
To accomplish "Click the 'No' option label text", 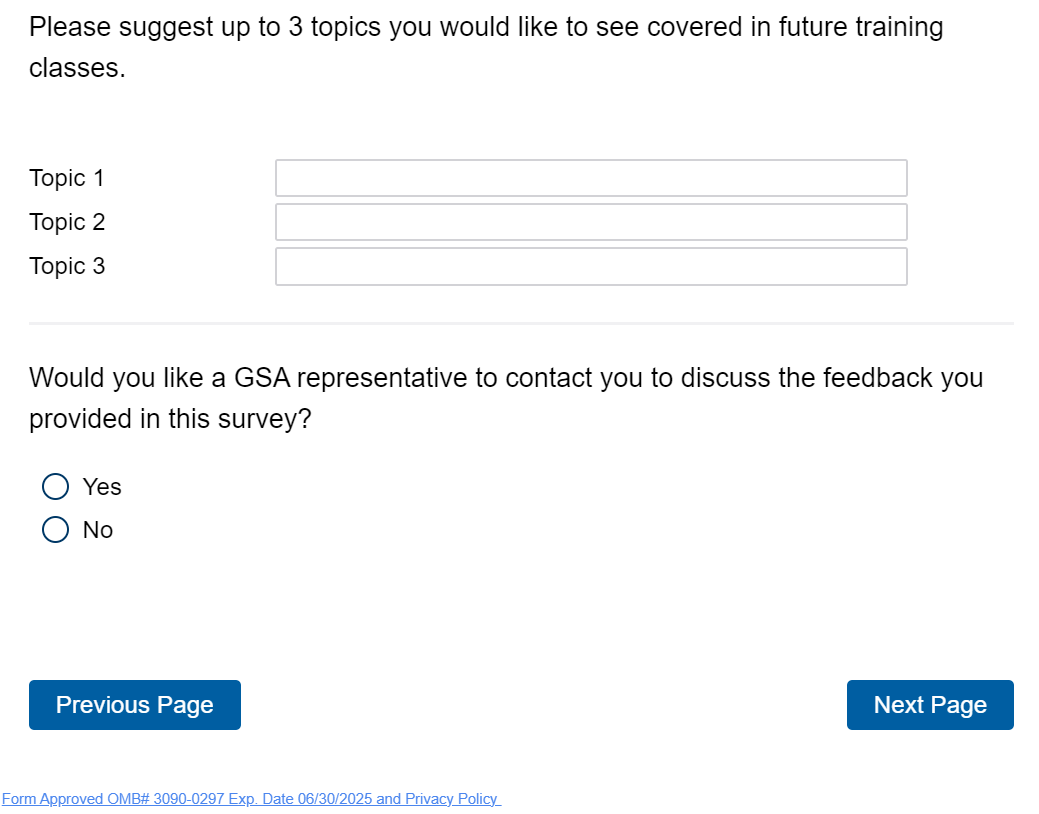I will [x=98, y=530].
